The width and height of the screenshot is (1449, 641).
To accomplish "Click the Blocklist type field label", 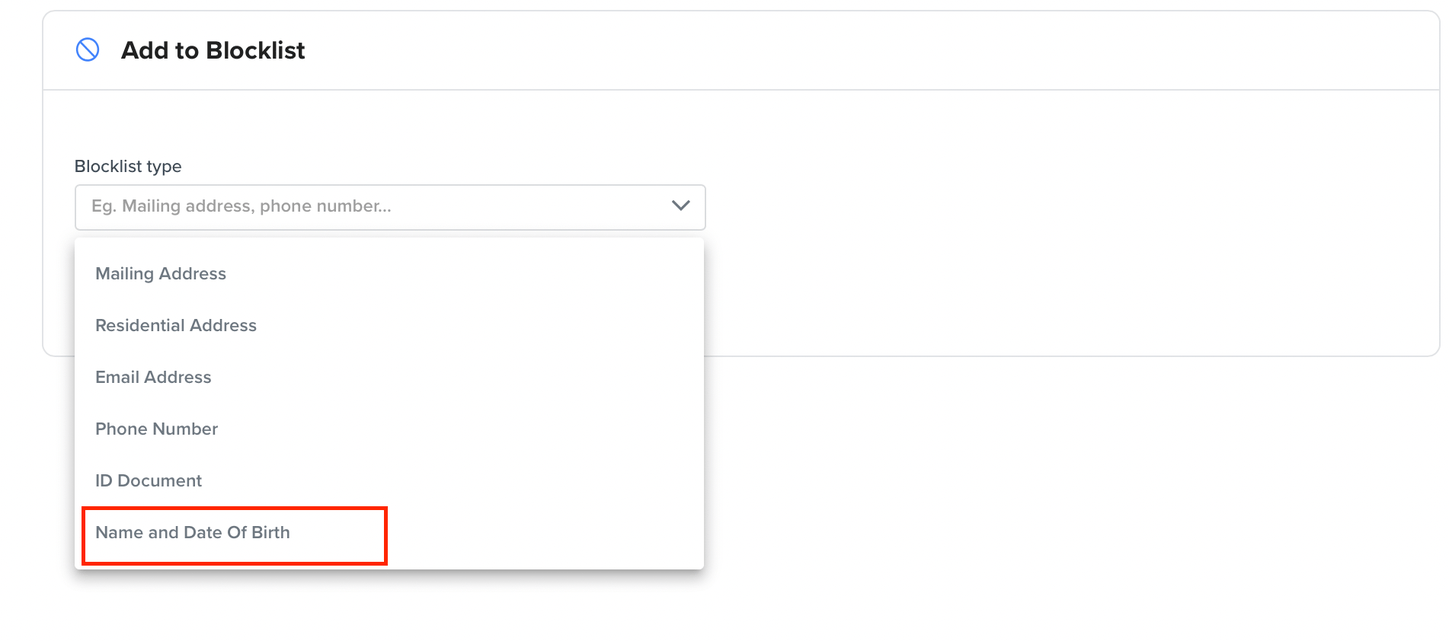I will coord(128,166).
